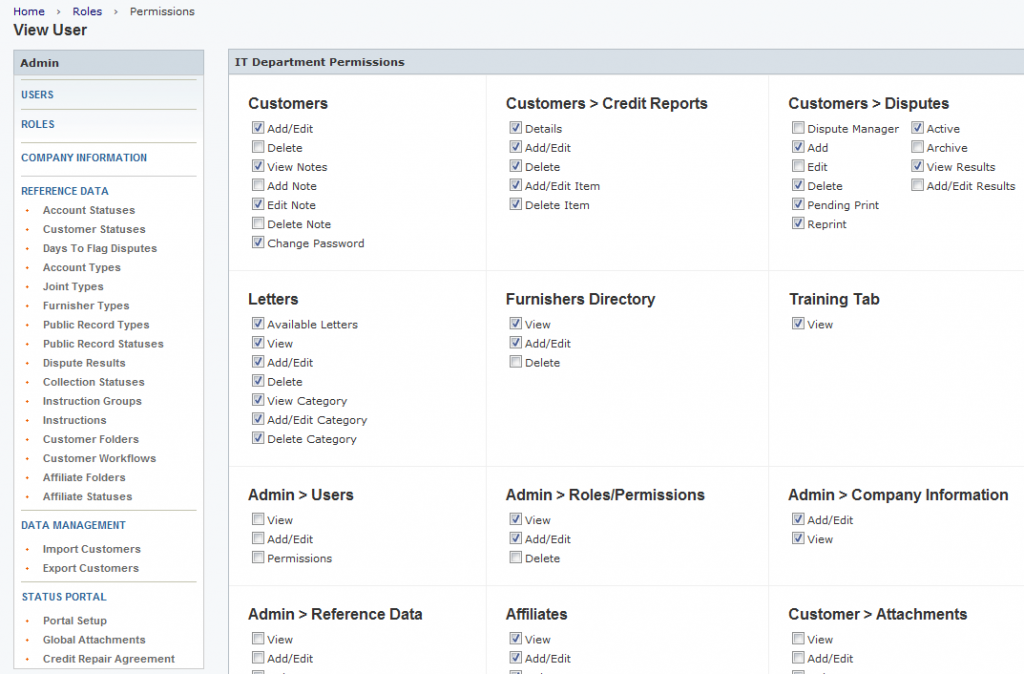Toggle Available Letters checkbox

(258, 324)
